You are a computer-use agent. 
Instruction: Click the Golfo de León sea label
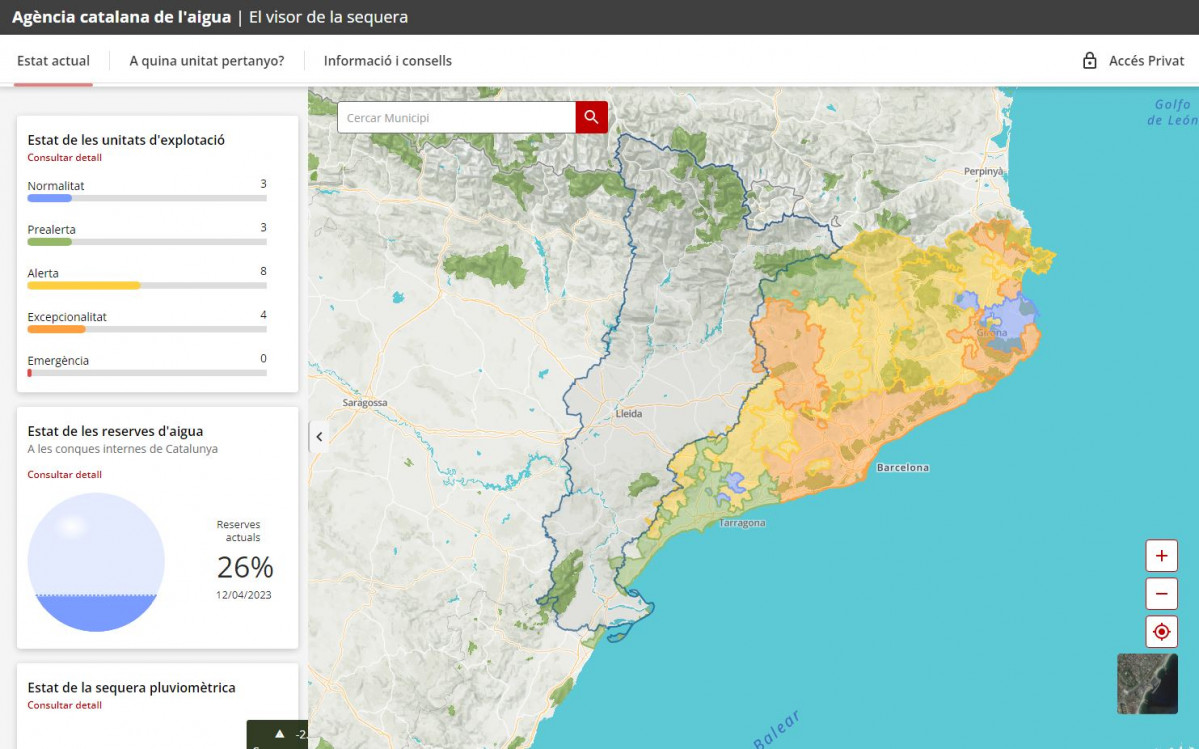pos(1172,112)
